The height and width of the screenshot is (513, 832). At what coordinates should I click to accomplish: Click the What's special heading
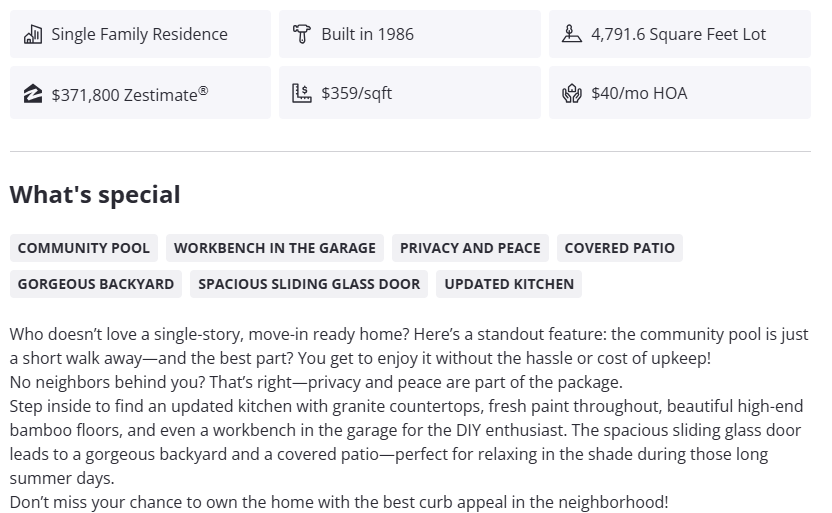[95, 195]
